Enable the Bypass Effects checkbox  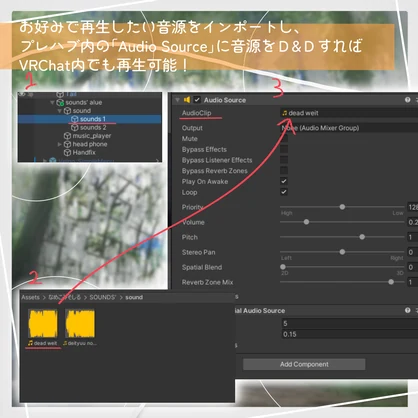click(x=284, y=149)
